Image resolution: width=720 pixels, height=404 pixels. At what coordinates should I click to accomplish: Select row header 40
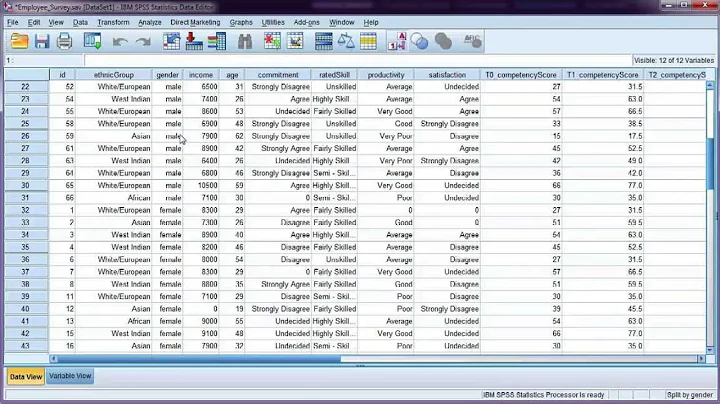[x=26, y=309]
